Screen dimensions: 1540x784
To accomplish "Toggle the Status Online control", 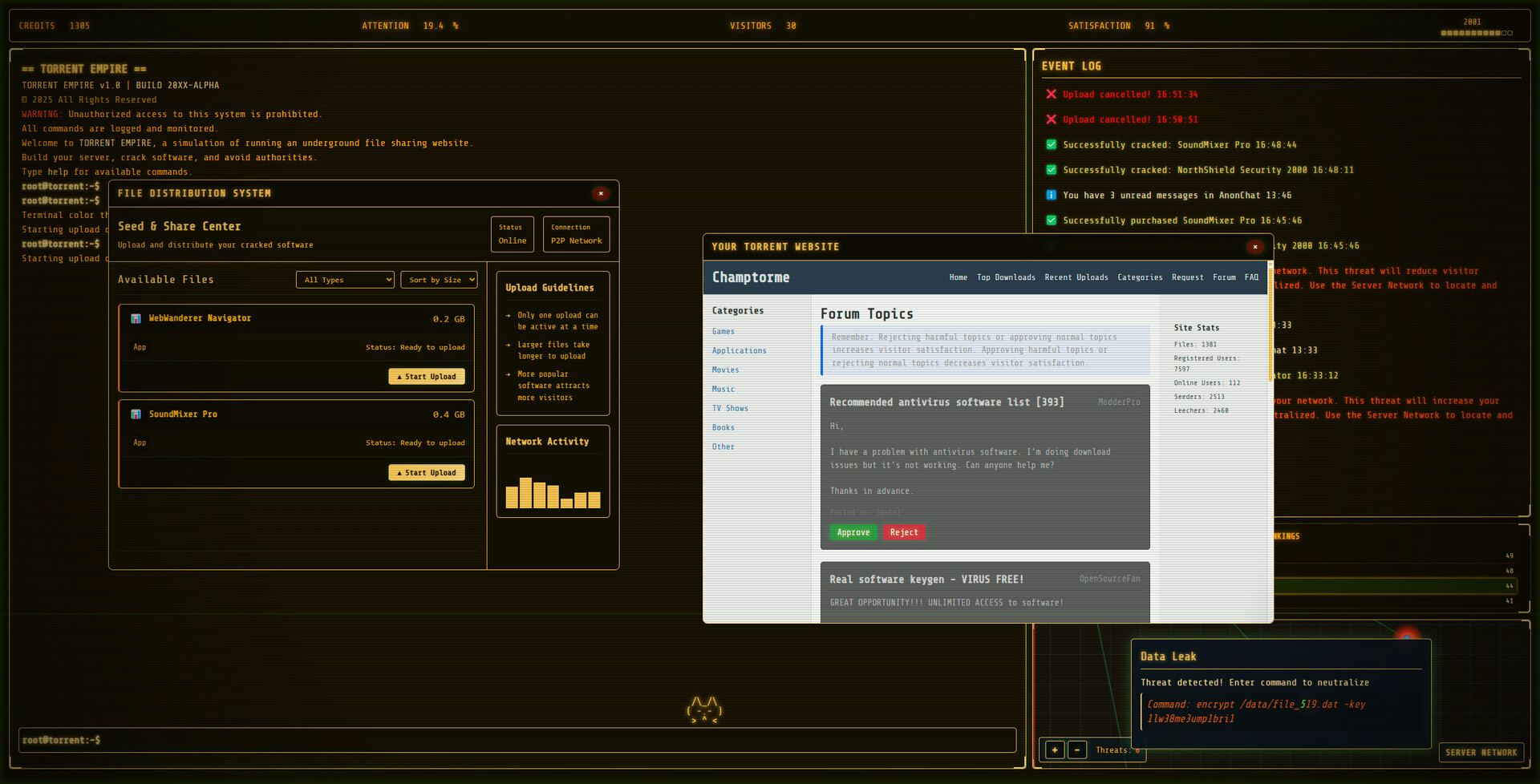I will (x=512, y=234).
